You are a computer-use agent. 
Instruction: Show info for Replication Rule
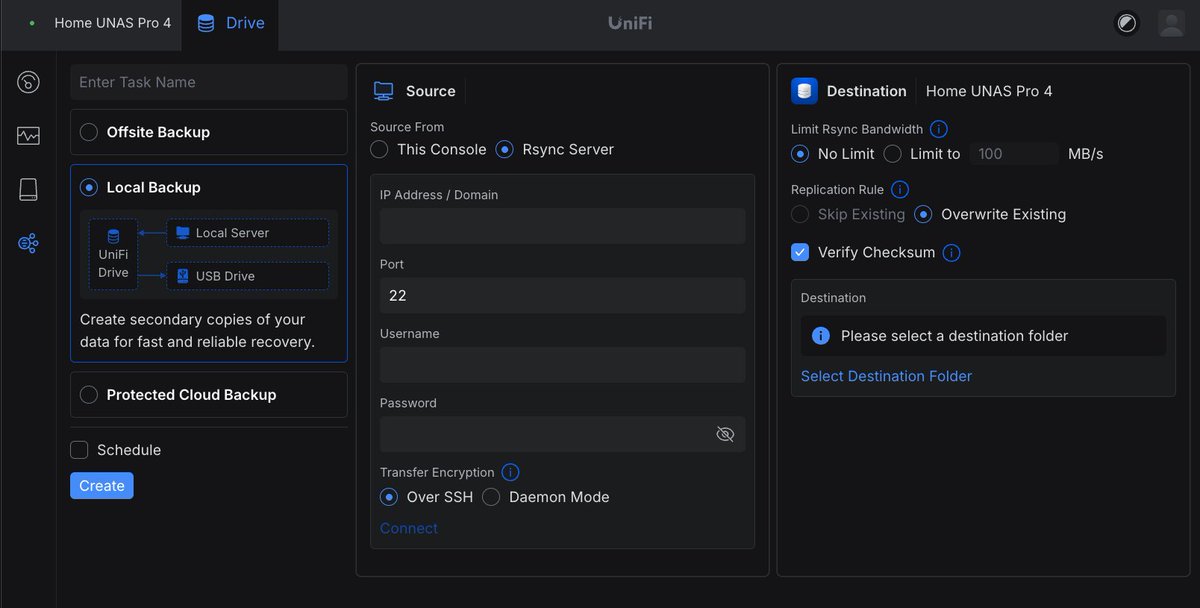coord(899,189)
